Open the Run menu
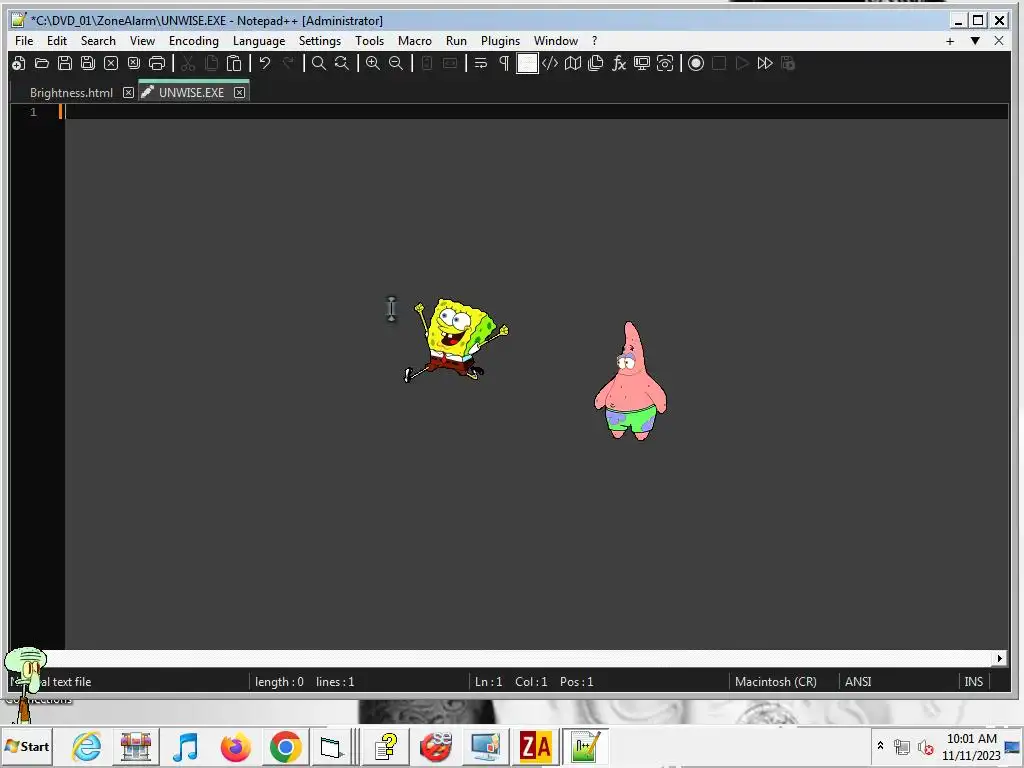This screenshot has height=768, width=1024. (x=456, y=40)
